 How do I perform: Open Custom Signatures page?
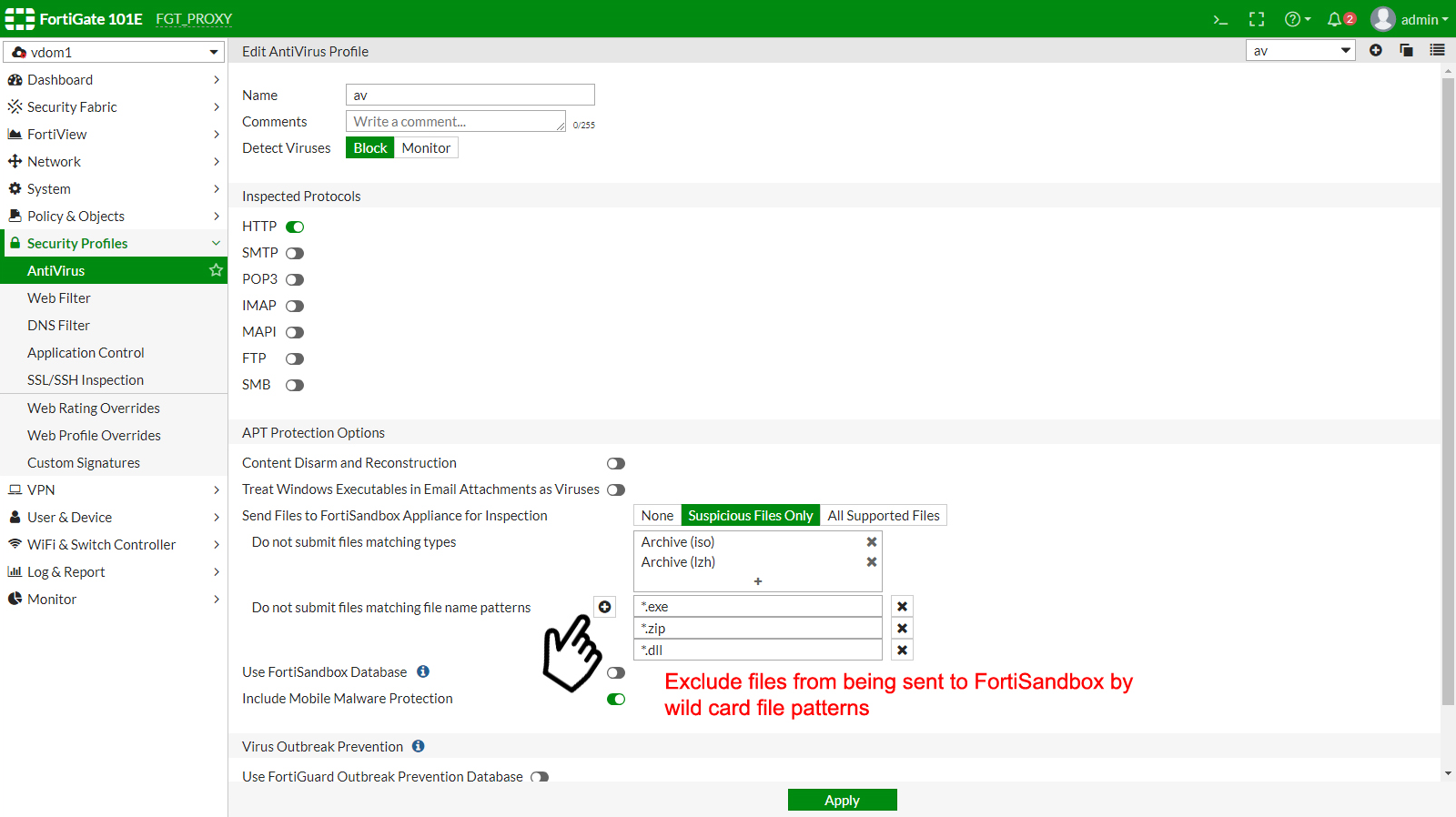pos(114,462)
